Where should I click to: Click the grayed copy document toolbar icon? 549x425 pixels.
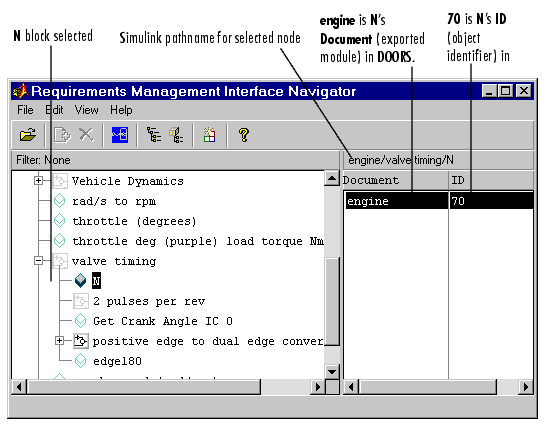pos(62,135)
